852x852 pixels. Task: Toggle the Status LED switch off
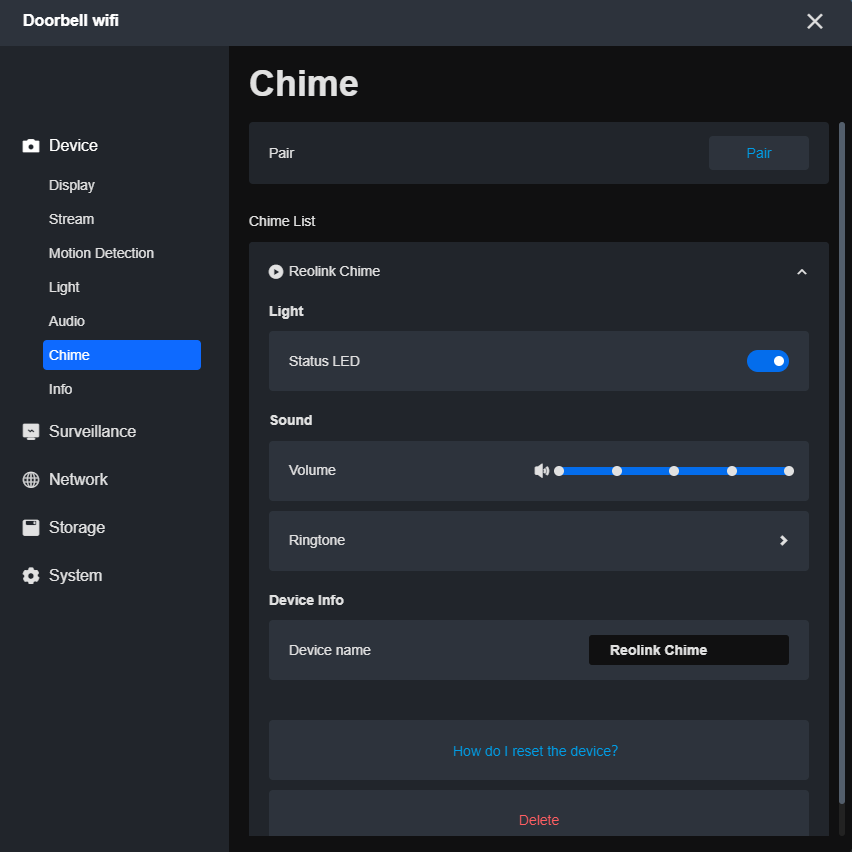[x=767, y=361]
